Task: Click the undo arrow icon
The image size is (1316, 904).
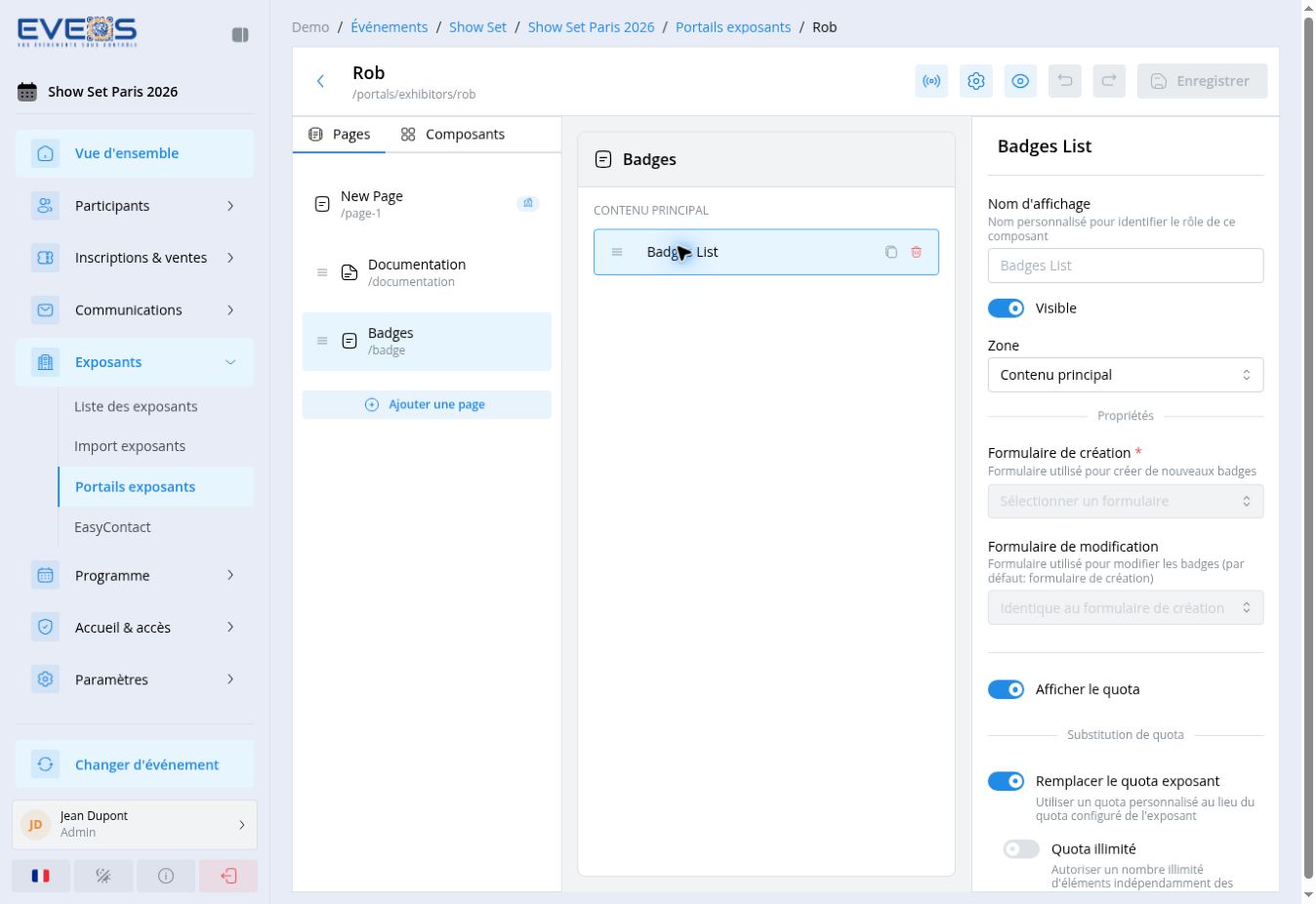Action: (1065, 81)
